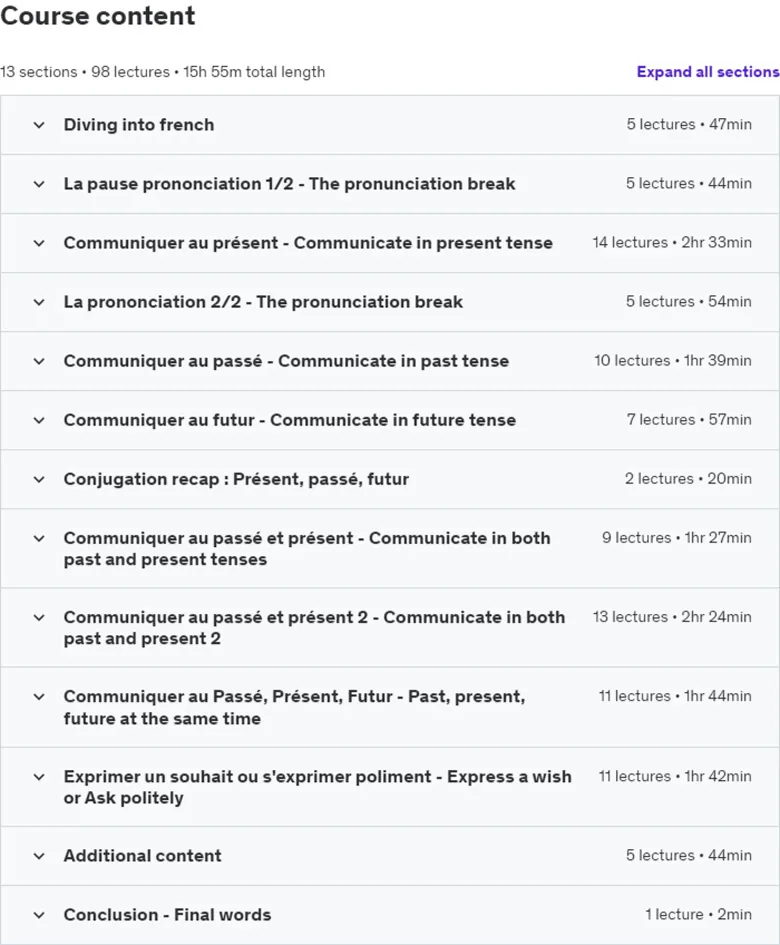Open Conjugation recap section chevron

(x=39, y=479)
